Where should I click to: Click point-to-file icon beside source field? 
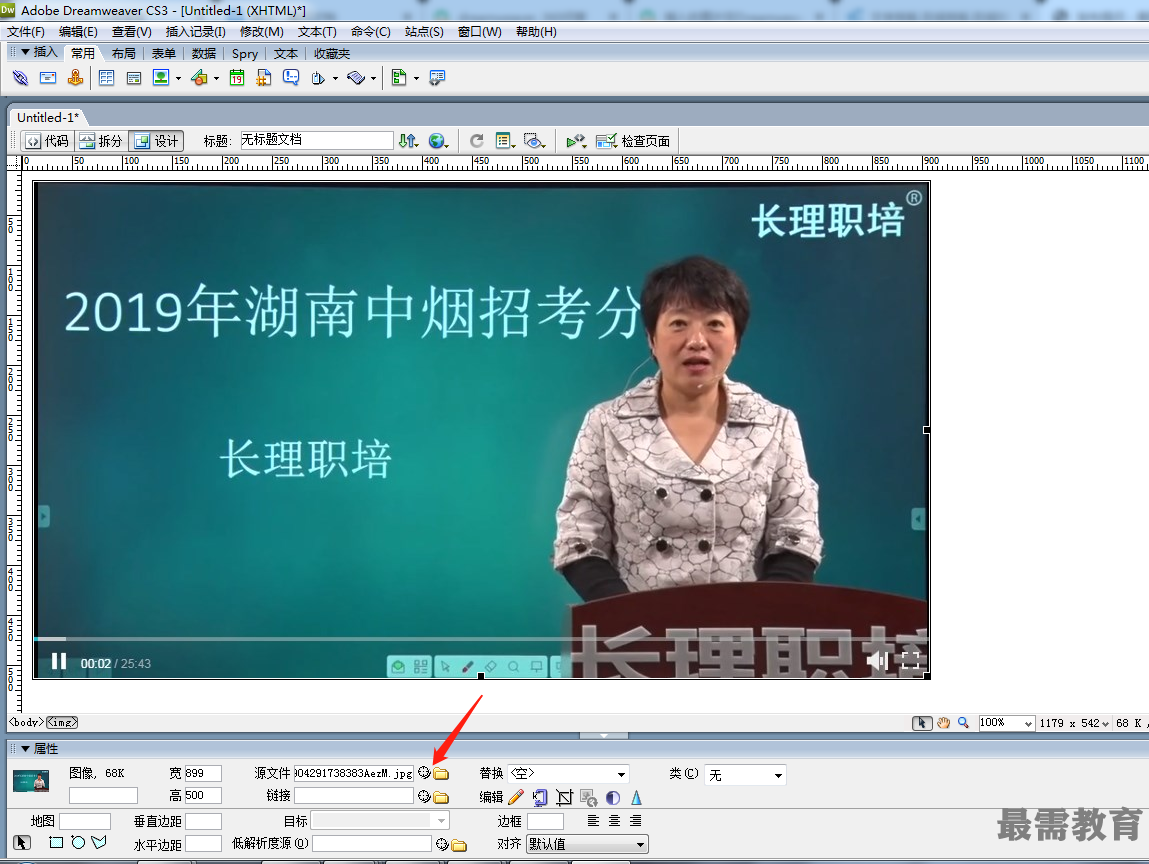tap(424, 772)
